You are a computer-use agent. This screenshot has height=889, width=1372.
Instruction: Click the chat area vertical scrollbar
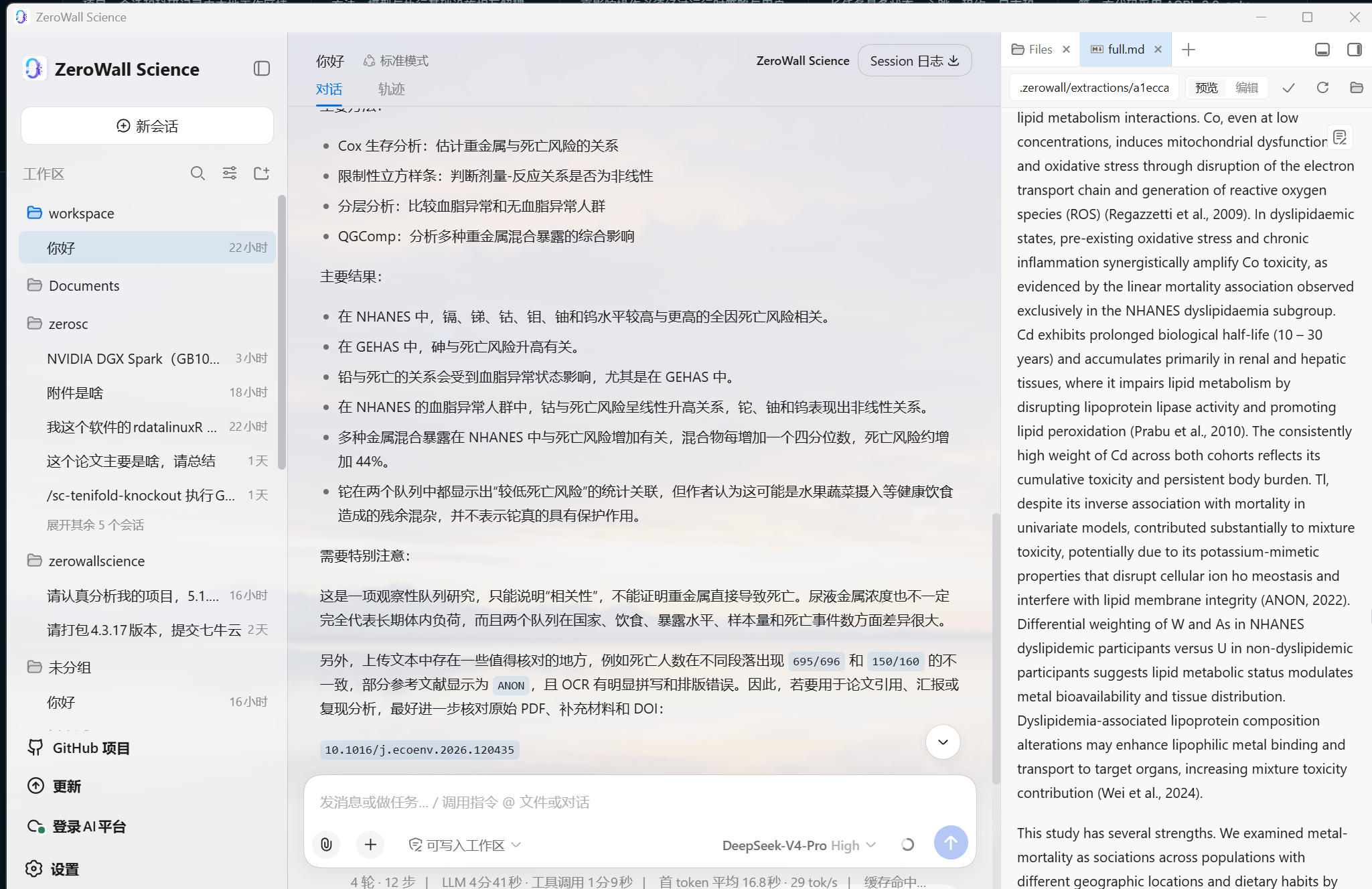point(996,647)
